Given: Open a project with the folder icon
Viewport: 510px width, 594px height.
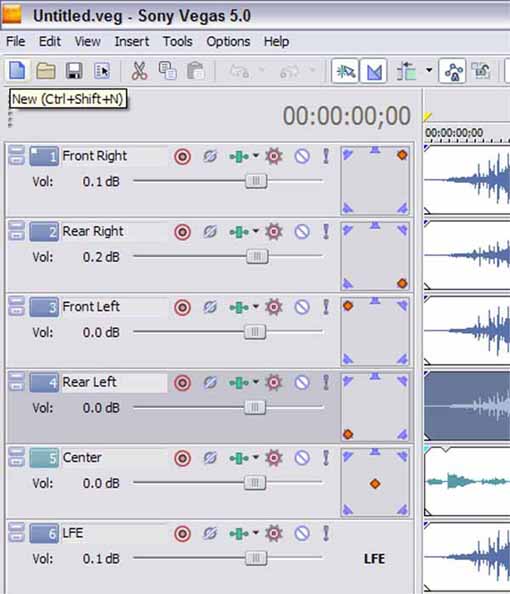Looking at the screenshot, I should pos(46,71).
